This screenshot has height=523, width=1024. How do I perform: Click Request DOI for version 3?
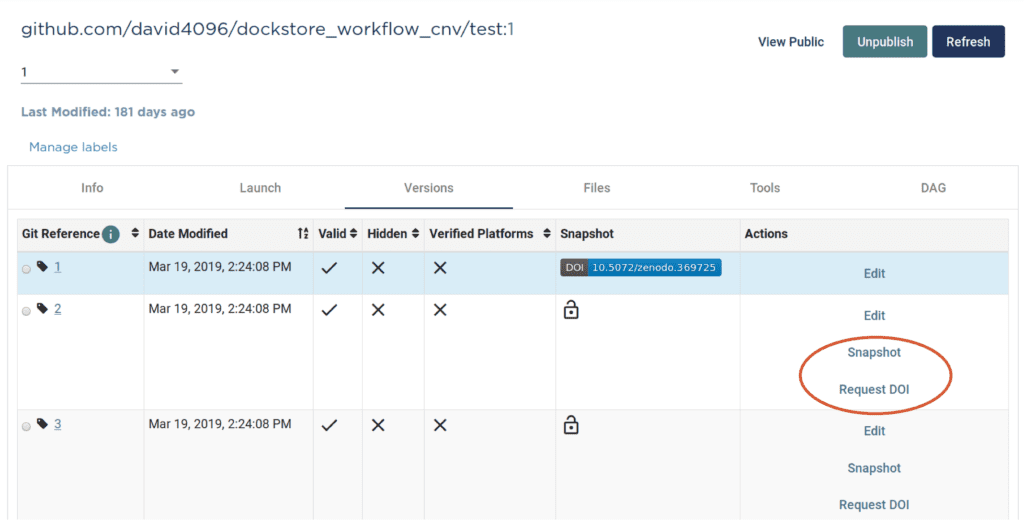[x=874, y=505]
